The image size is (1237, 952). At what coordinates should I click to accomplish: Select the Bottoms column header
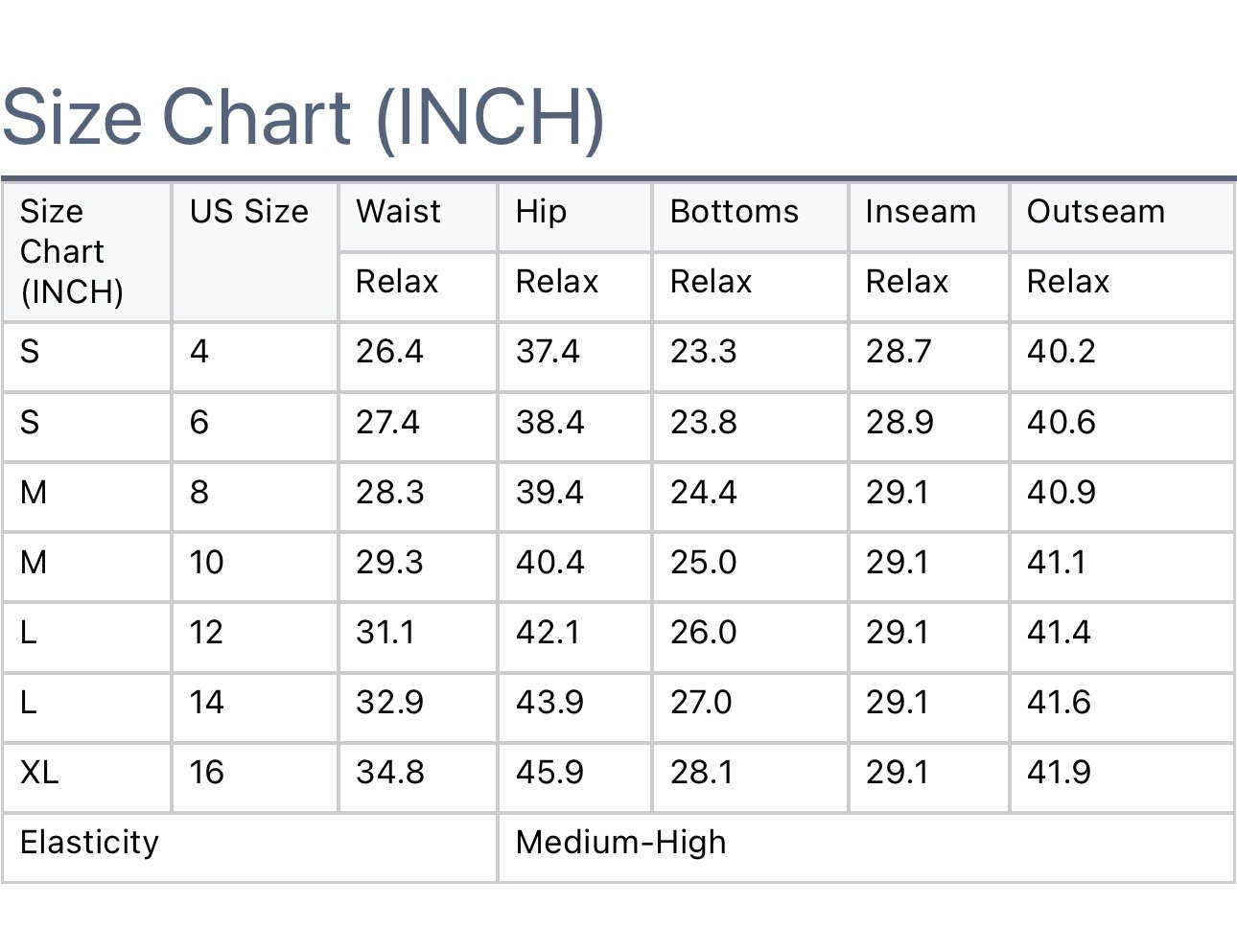734,212
